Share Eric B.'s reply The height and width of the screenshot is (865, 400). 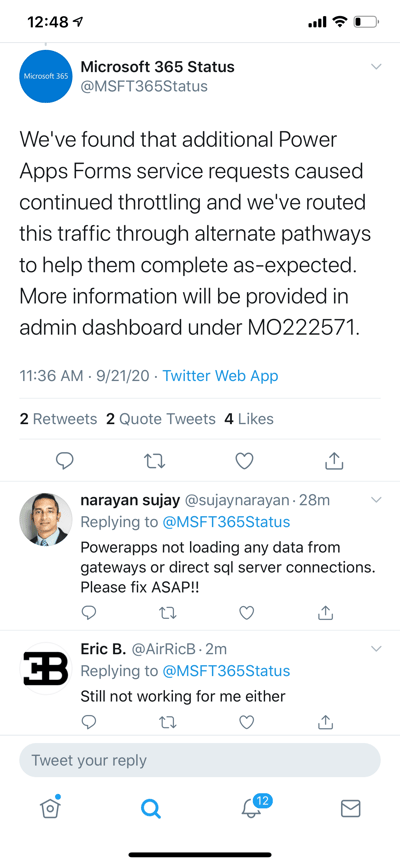[326, 721]
